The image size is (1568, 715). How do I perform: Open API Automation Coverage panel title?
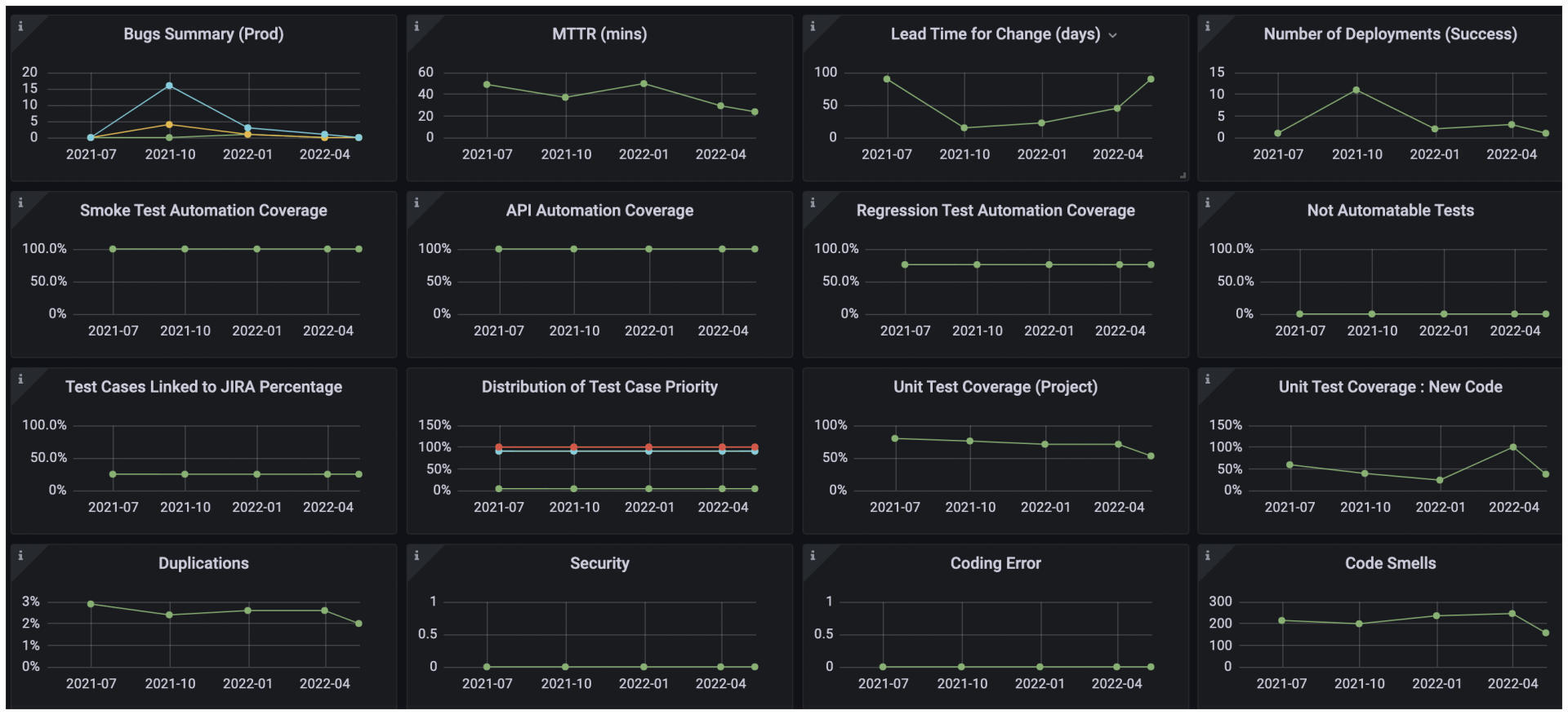(x=599, y=211)
